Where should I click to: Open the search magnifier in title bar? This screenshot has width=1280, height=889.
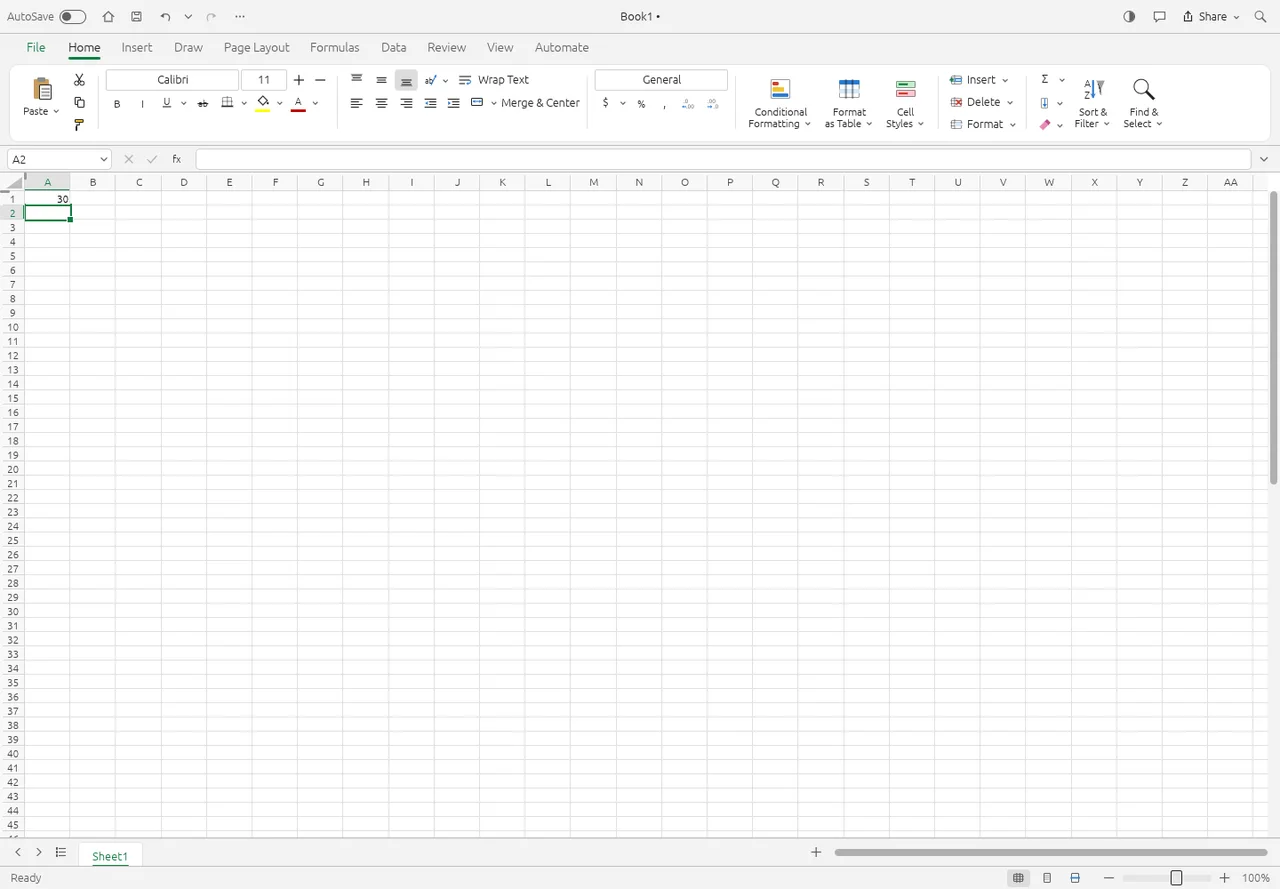[x=1260, y=17]
